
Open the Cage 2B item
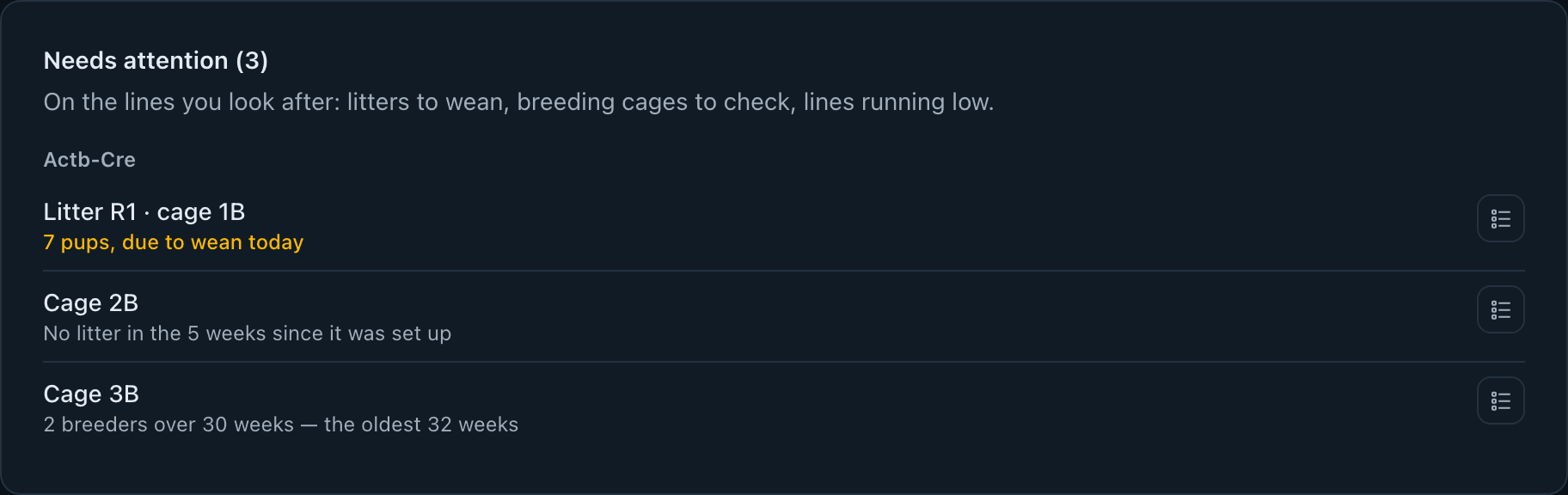[x=784, y=316]
